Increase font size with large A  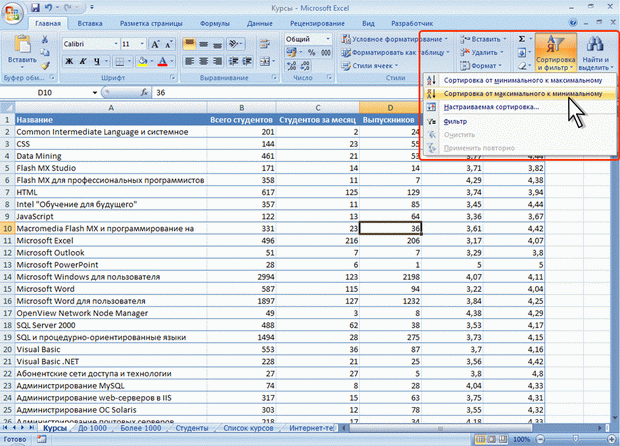pos(155,44)
